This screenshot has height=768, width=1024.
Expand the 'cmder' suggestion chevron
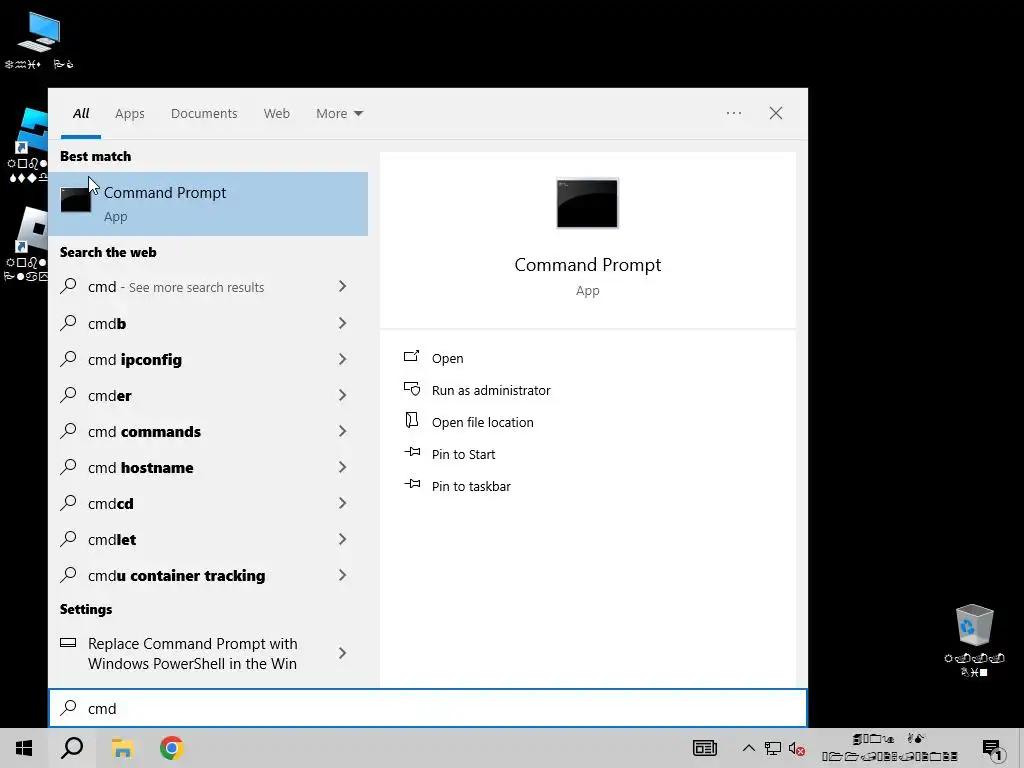pos(342,394)
